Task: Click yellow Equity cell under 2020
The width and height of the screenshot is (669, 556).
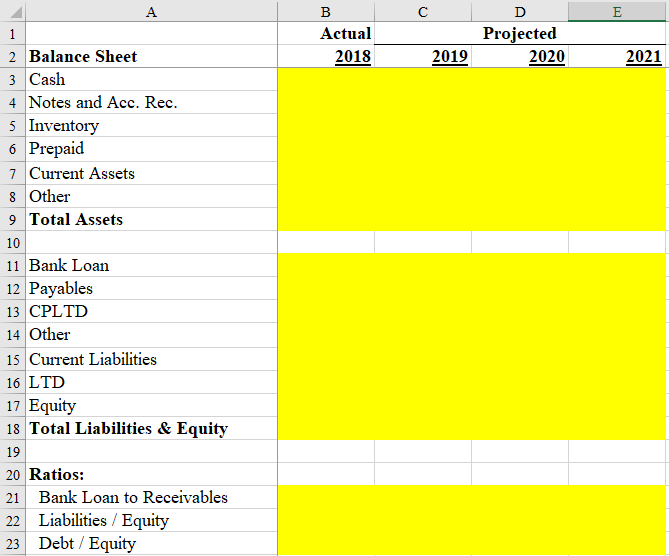Action: (520, 405)
